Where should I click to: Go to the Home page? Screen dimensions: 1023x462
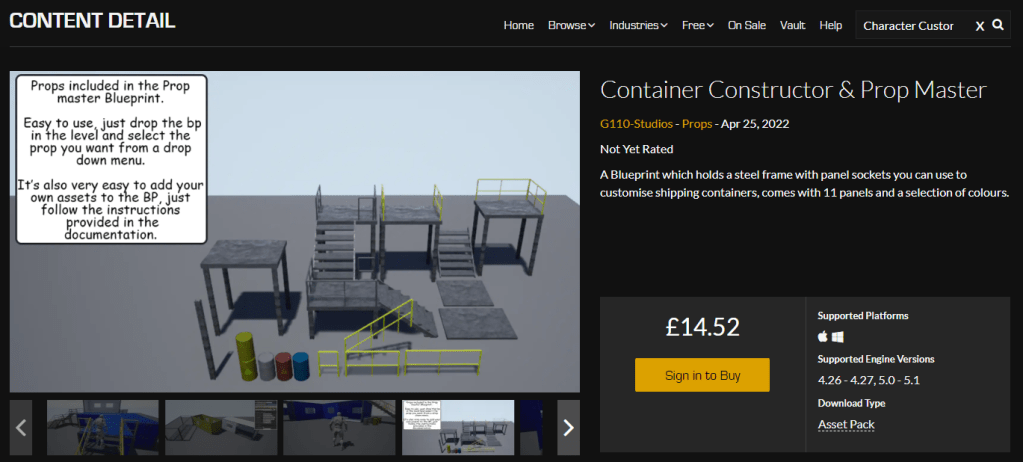(518, 25)
